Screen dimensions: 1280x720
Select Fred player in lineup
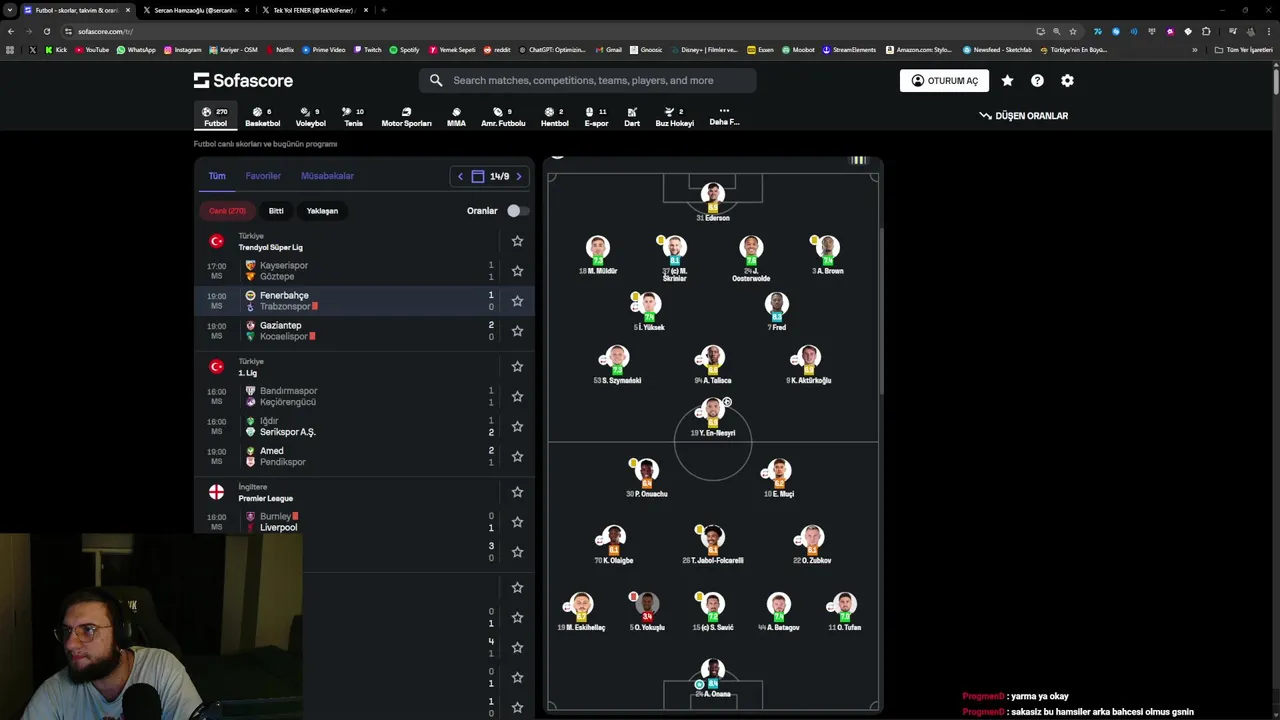(777, 312)
